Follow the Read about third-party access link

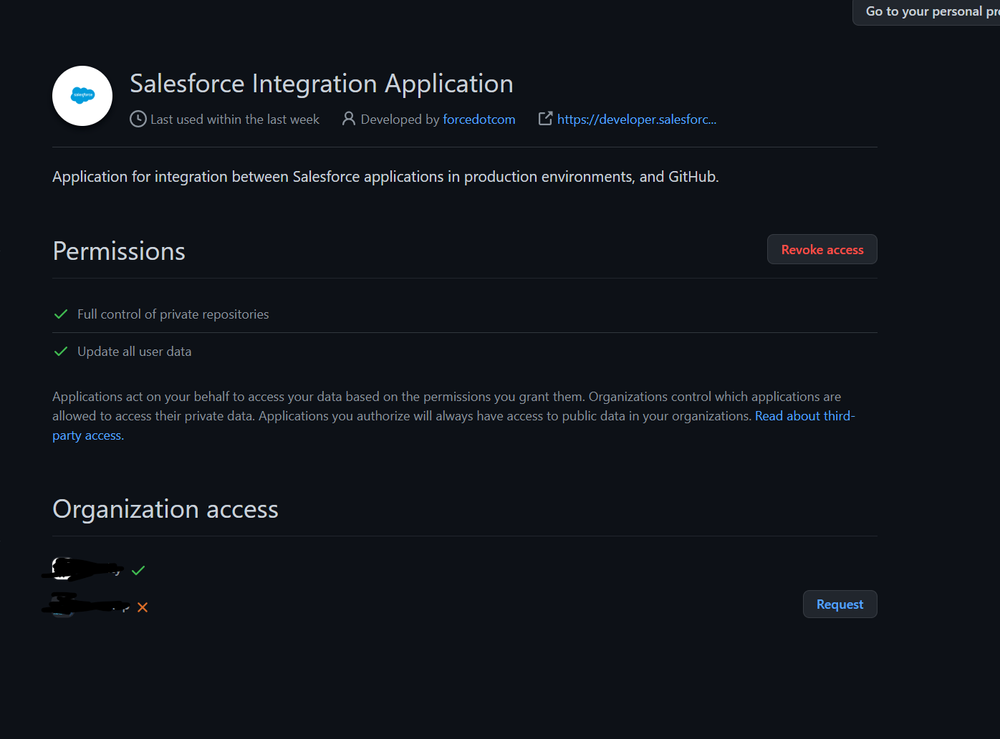[x=804, y=416]
